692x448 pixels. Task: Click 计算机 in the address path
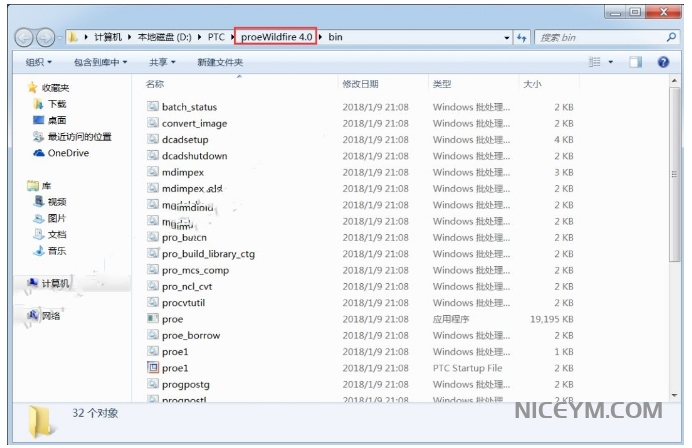coord(108,37)
